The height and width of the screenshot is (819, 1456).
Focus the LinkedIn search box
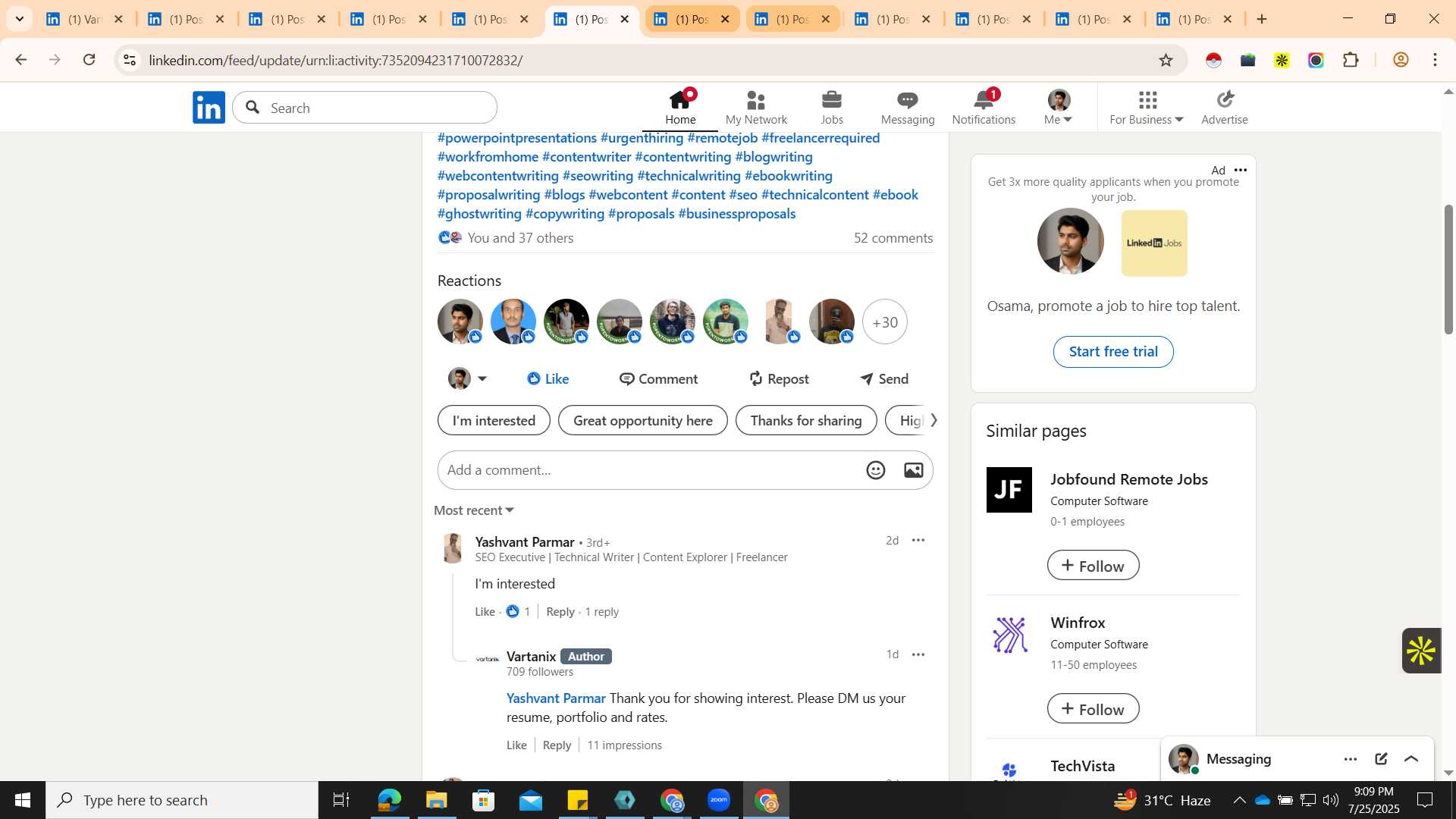click(x=365, y=108)
